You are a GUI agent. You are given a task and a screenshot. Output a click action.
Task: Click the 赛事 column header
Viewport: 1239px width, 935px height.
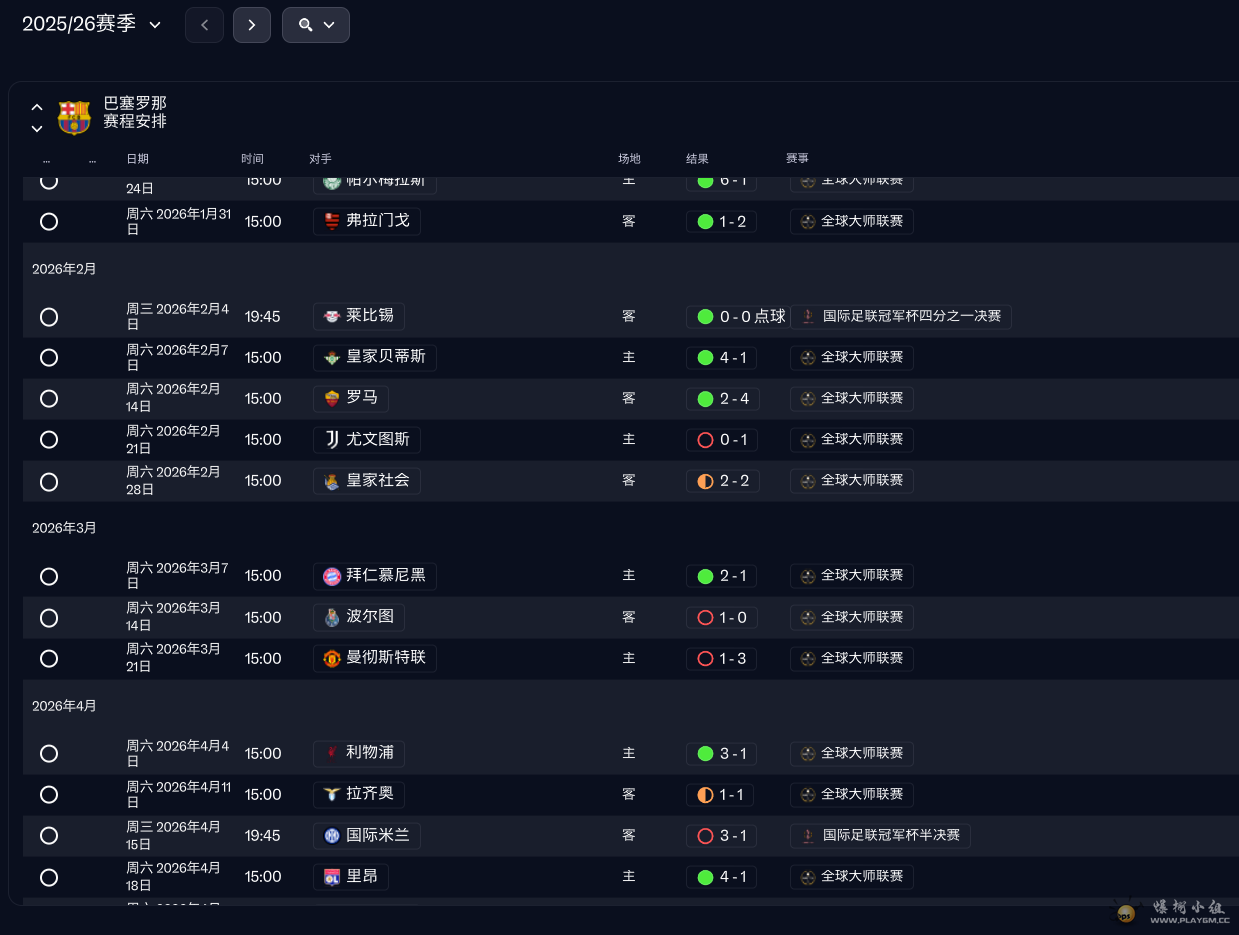[797, 158]
